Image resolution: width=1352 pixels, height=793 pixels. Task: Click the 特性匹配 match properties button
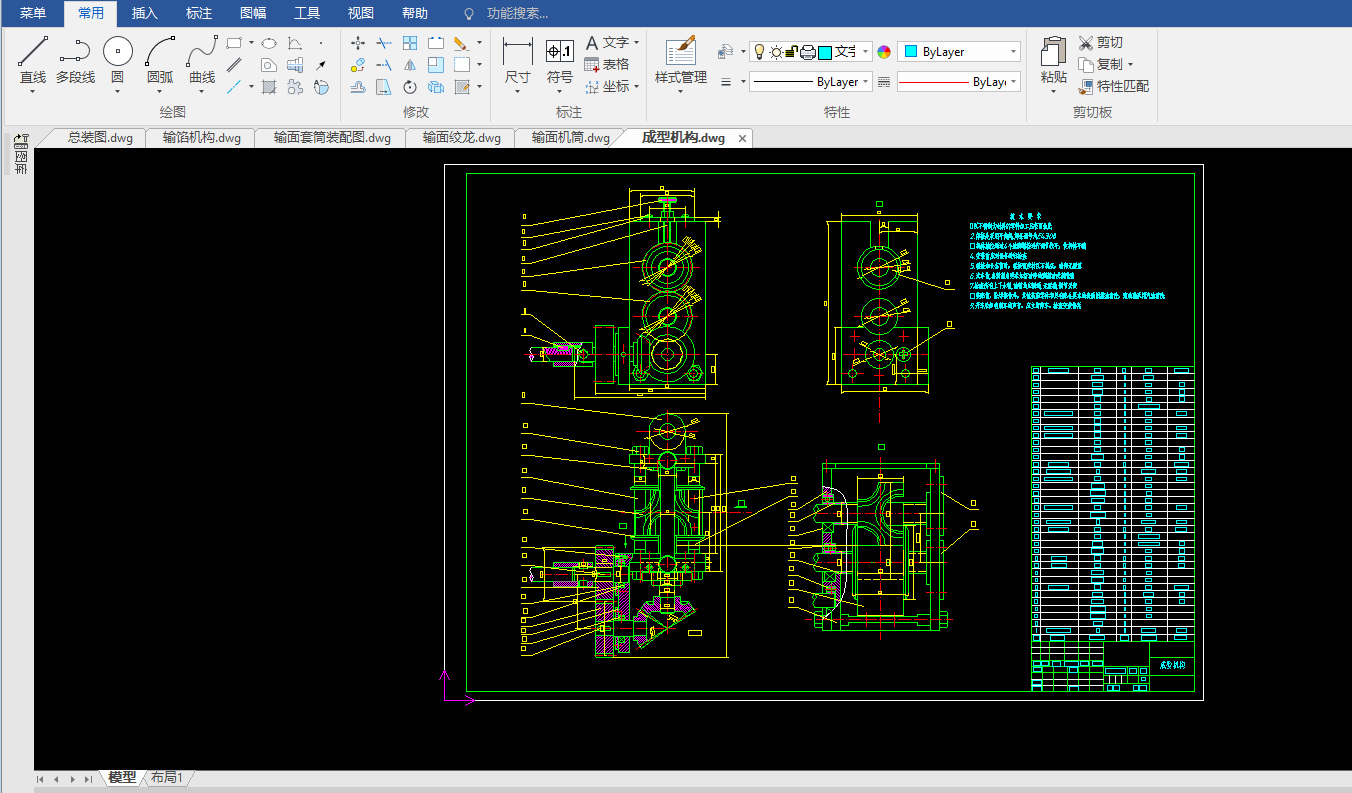[x=1113, y=86]
